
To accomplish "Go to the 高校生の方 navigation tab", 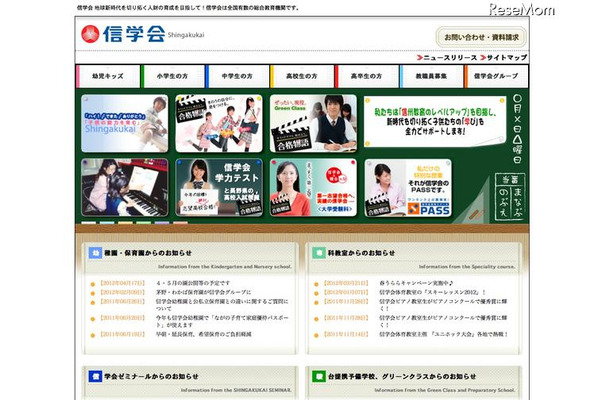I will point(302,76).
